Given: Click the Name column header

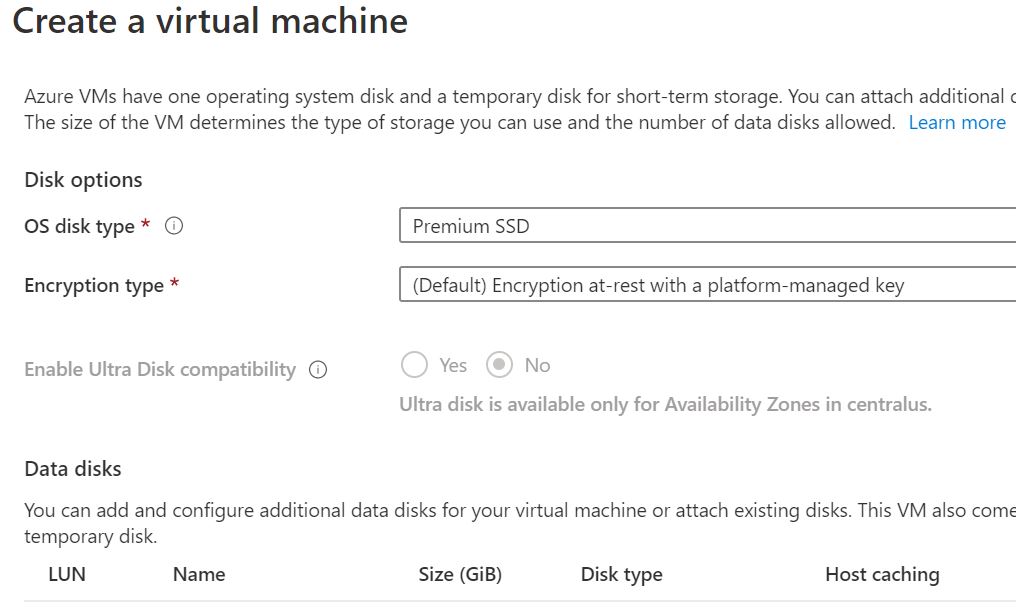Looking at the screenshot, I should pos(199,574).
